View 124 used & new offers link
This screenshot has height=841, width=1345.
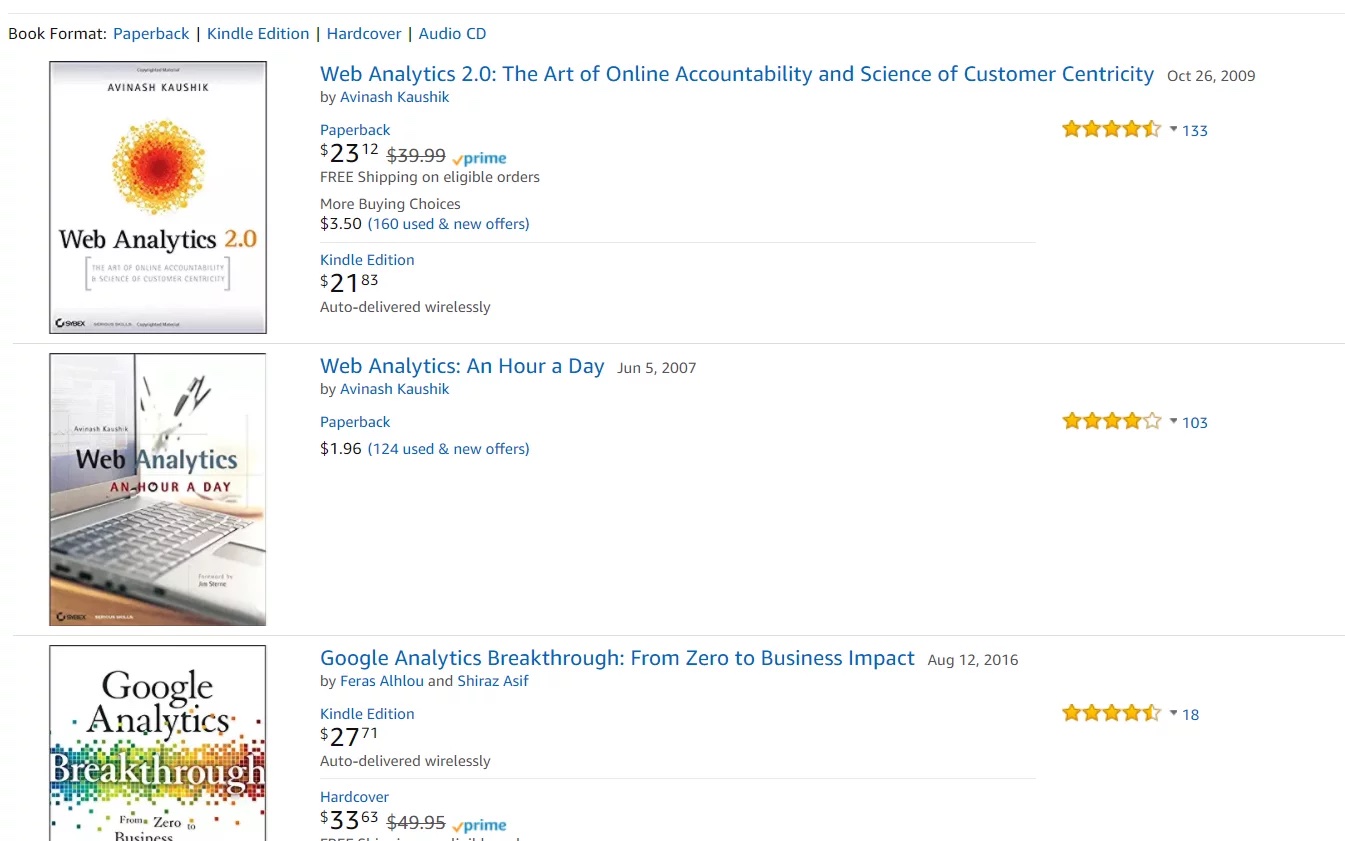point(448,449)
